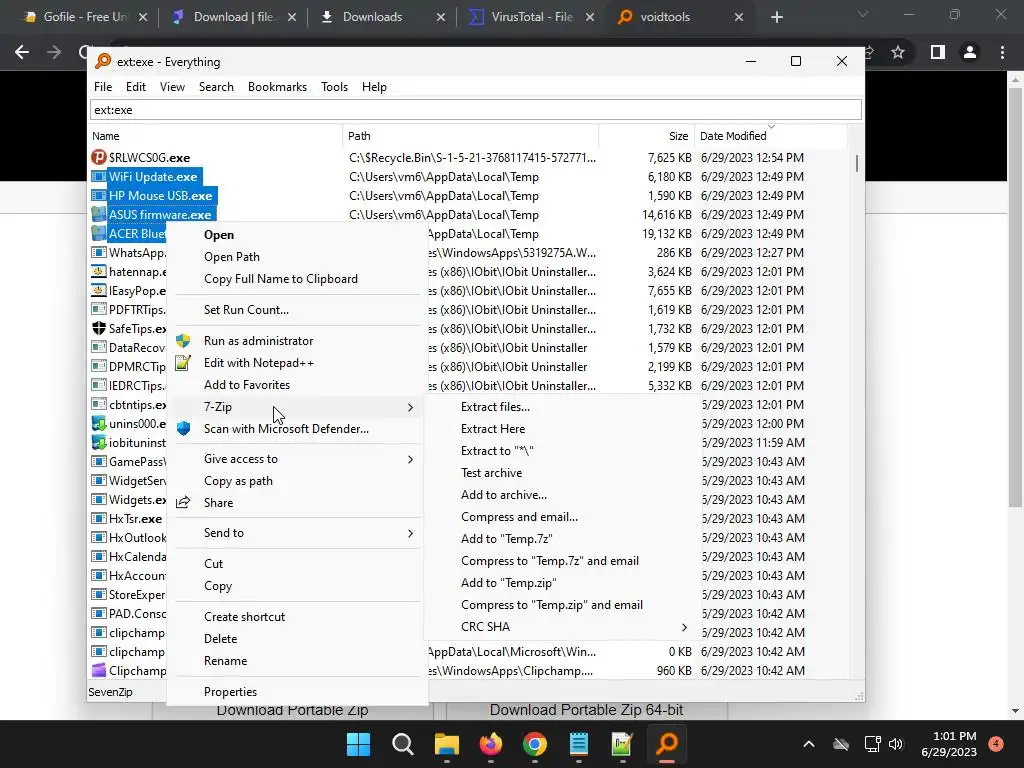Expand the Send to submenu
Viewport: 1024px width, 768px height.
410,533
